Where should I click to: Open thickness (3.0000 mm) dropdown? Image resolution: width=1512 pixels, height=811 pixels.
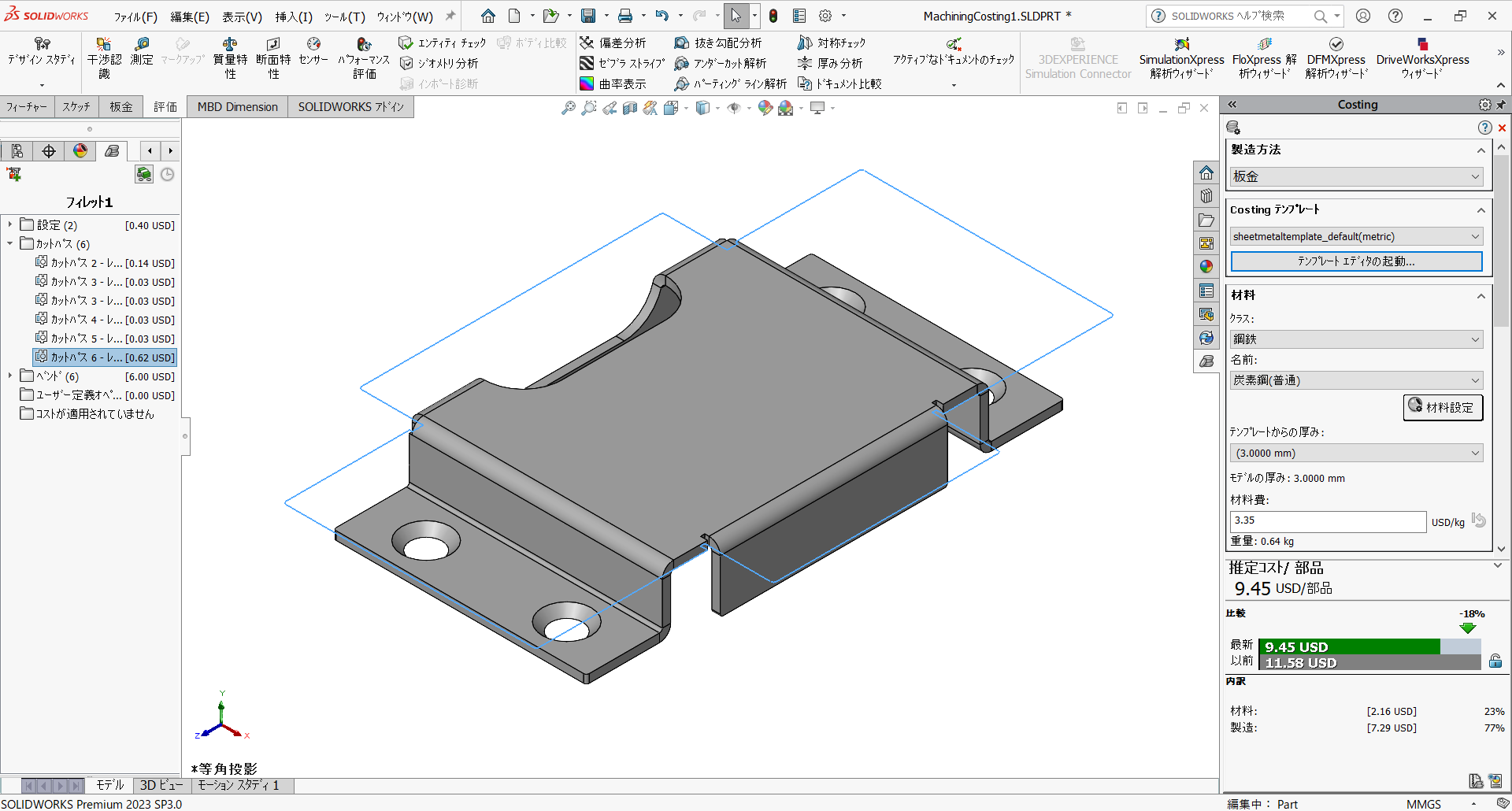coord(1356,453)
